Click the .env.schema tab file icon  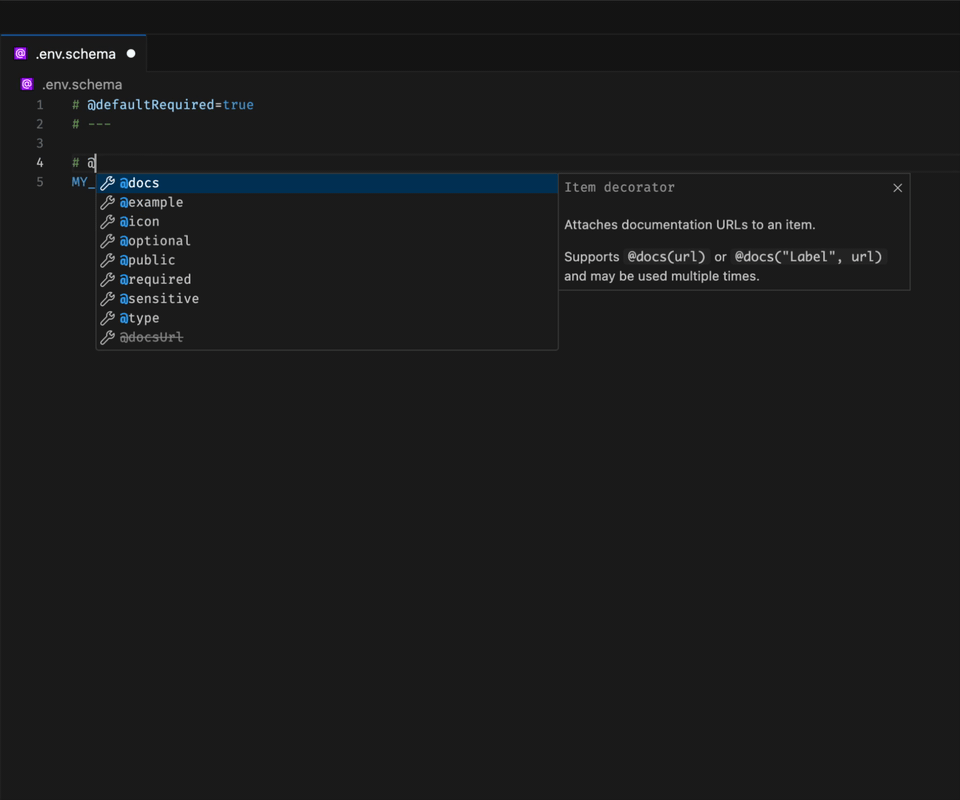click(x=20, y=54)
